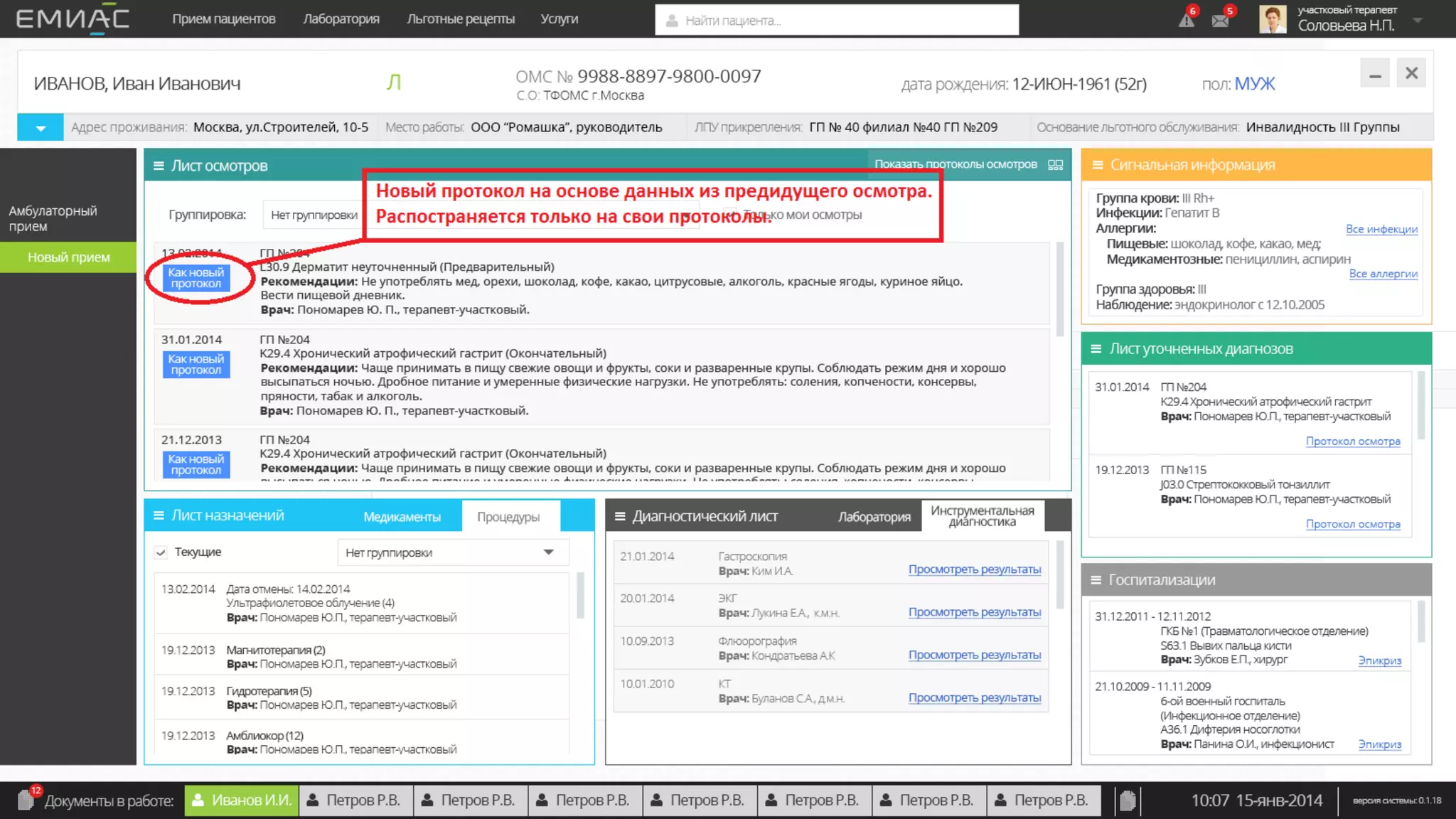Toggle the Только мои осмотры checkbox
Viewport: 1456px width, 819px height.
[x=730, y=214]
